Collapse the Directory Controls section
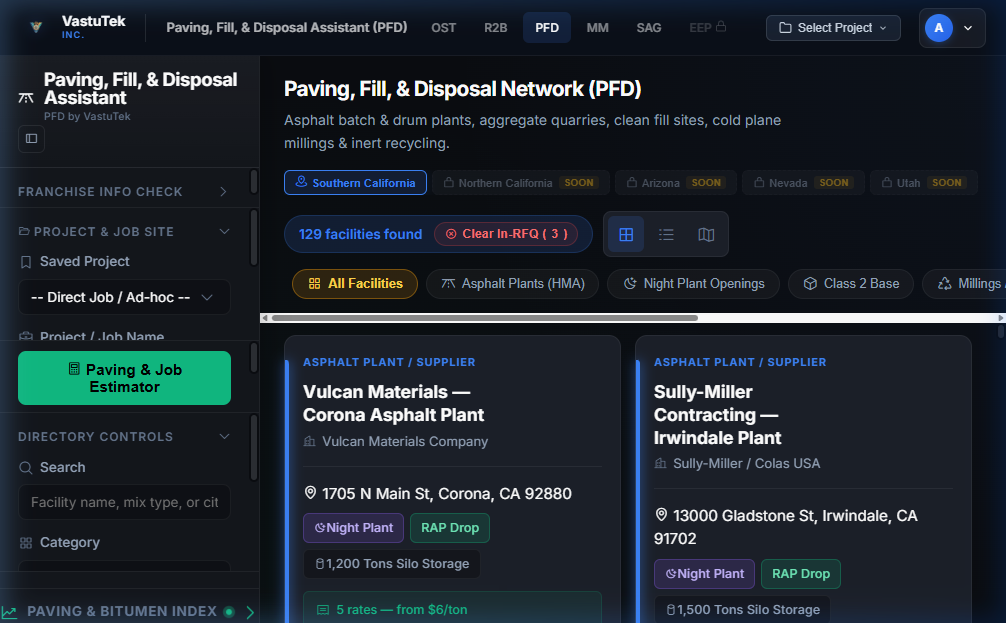This screenshot has width=1006, height=623. (123, 436)
